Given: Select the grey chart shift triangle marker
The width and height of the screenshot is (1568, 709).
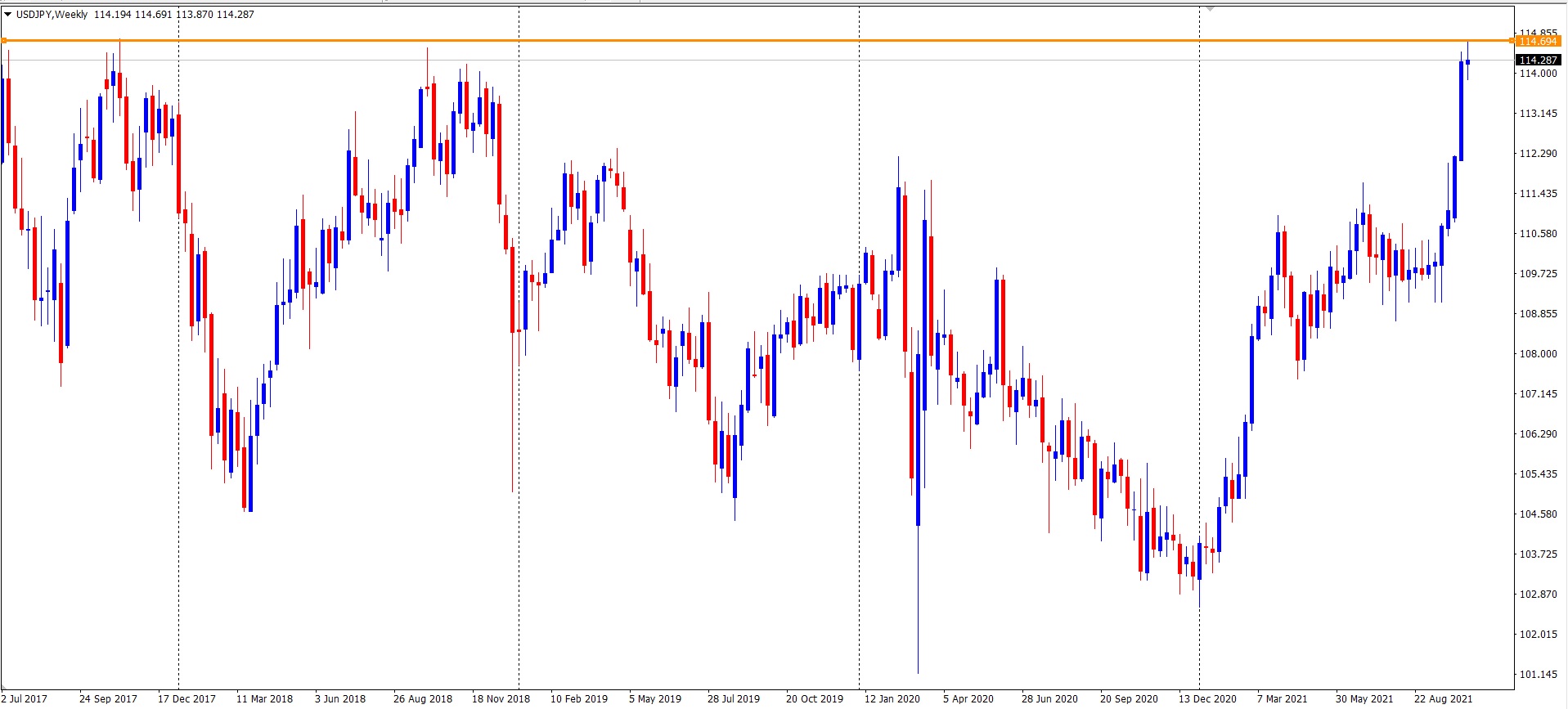Looking at the screenshot, I should click(1210, 8).
